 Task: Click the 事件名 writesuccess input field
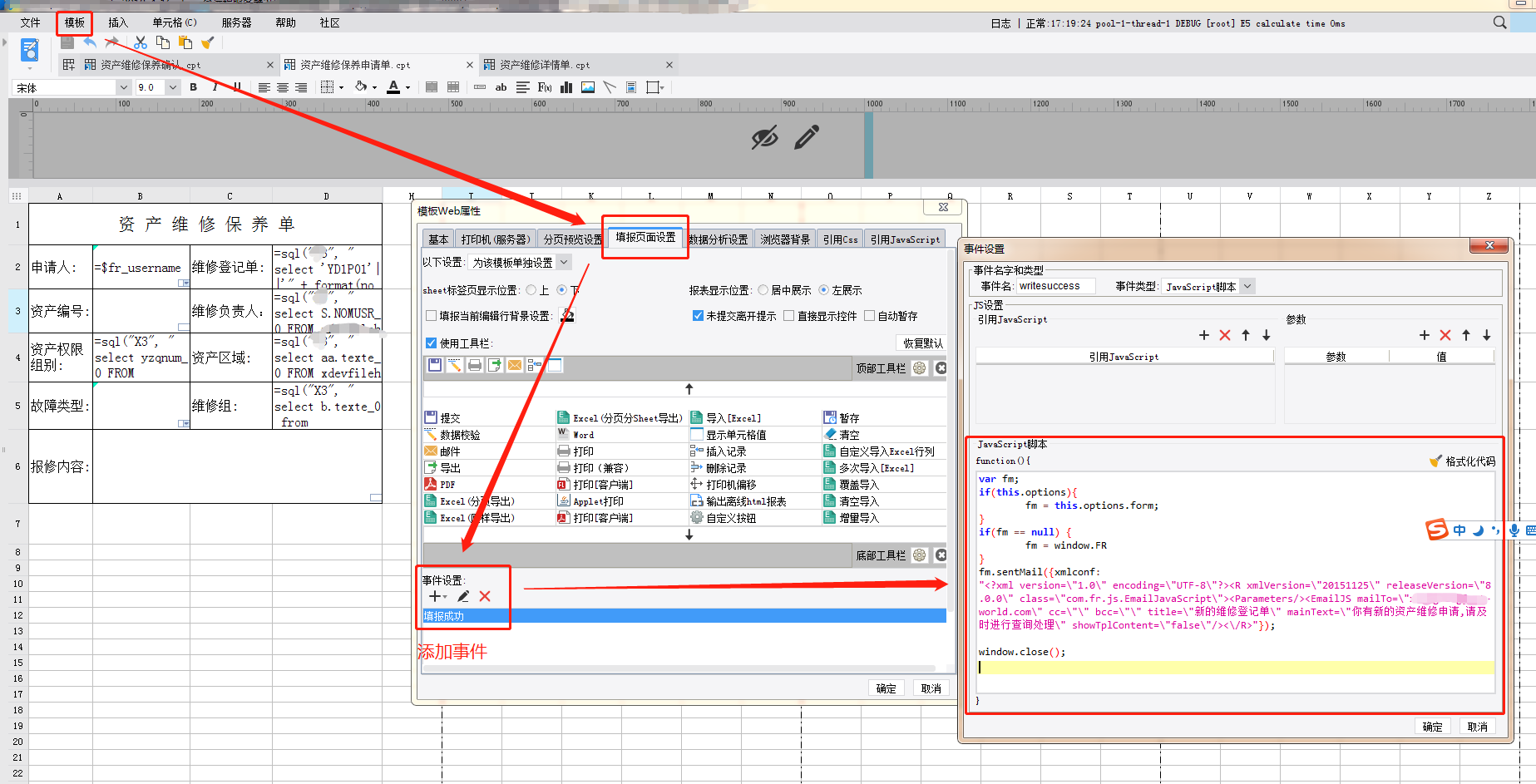pyautogui.click(x=1056, y=286)
